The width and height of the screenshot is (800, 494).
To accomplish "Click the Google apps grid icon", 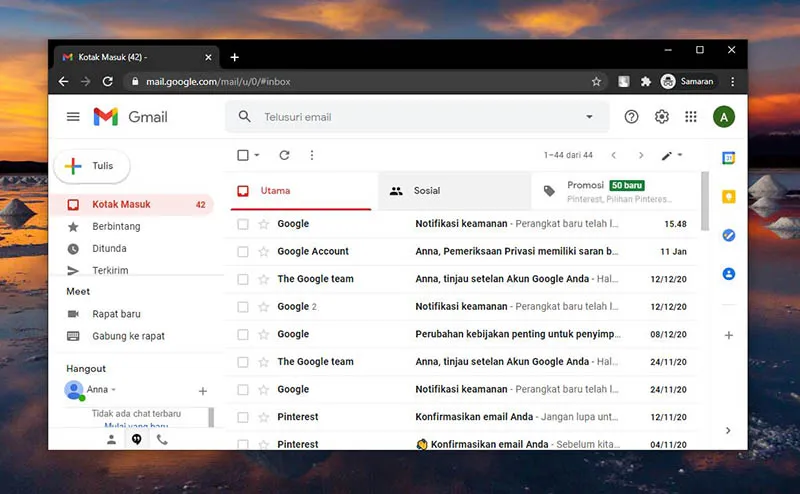I will coord(691,117).
